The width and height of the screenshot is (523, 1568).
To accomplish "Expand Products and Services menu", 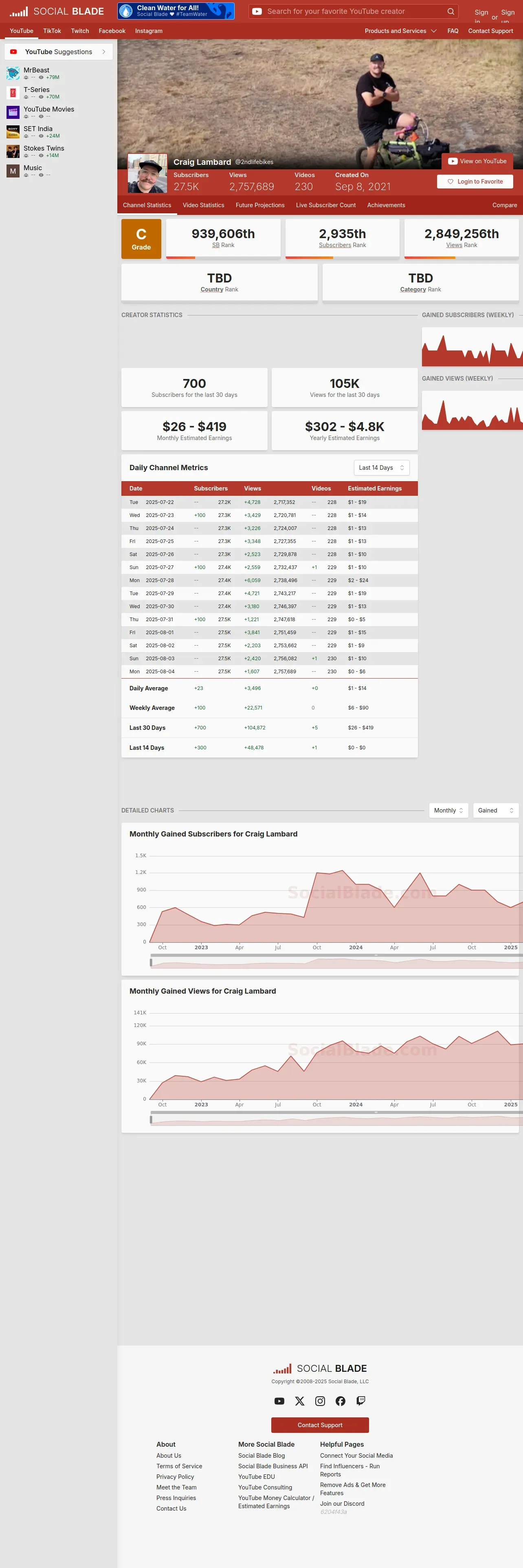I will pyautogui.click(x=401, y=31).
